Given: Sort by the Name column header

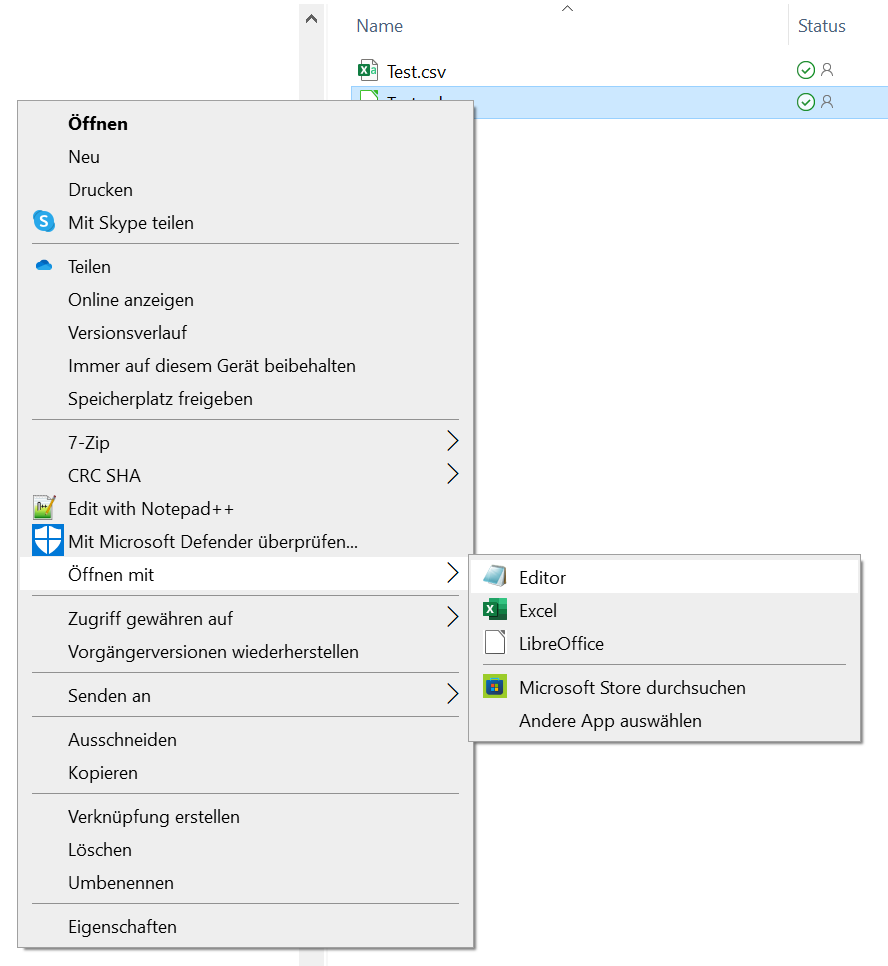Looking at the screenshot, I should 380,26.
